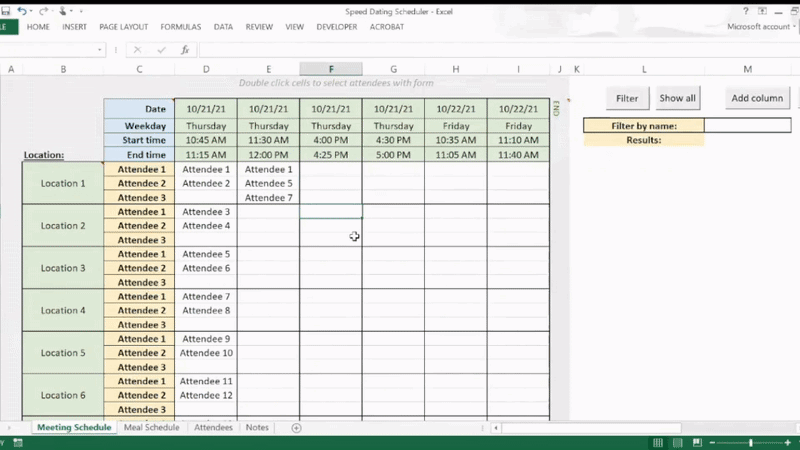
Task: Open the ACROBAT ribbon tab
Action: (387, 27)
